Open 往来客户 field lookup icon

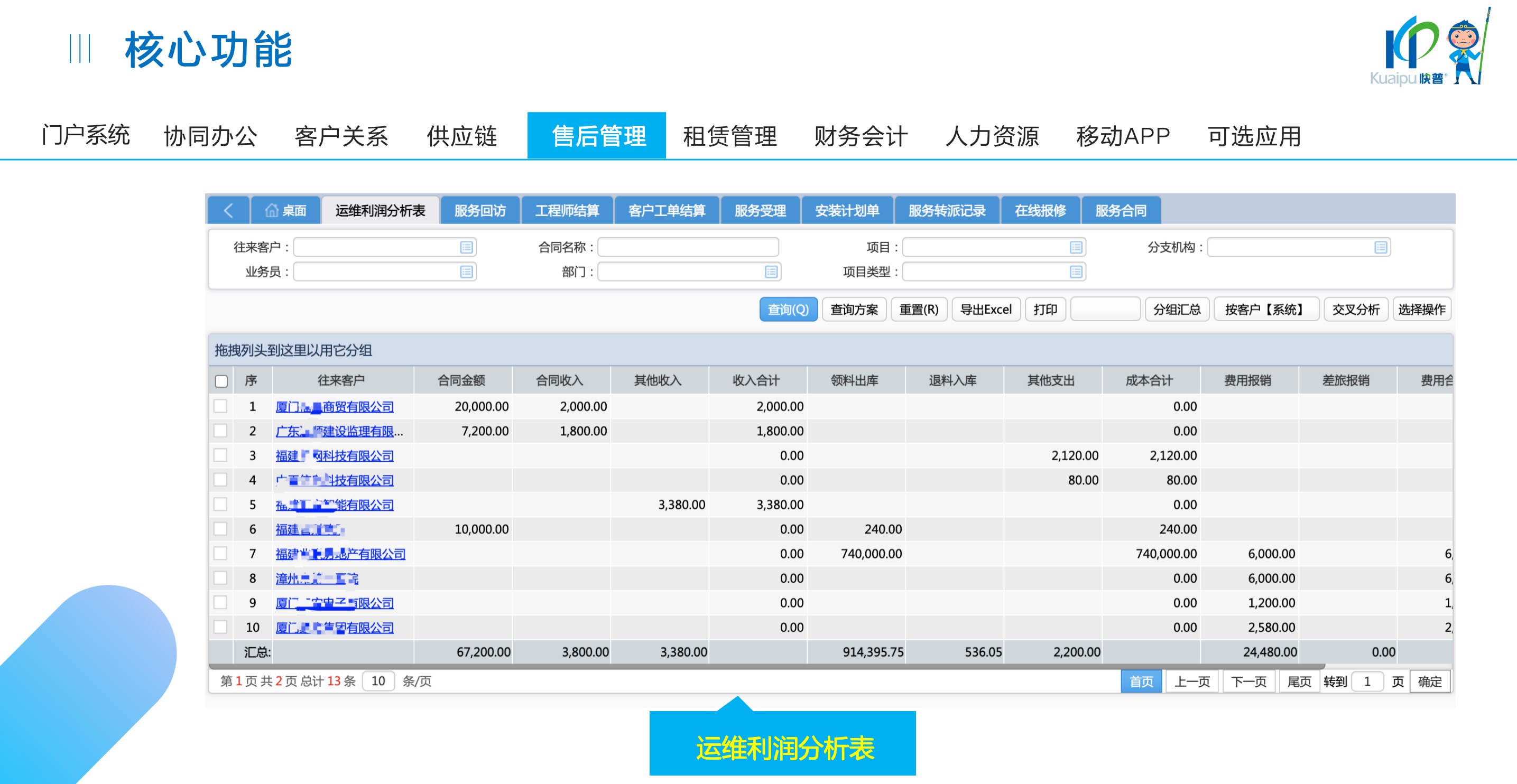pos(466,247)
